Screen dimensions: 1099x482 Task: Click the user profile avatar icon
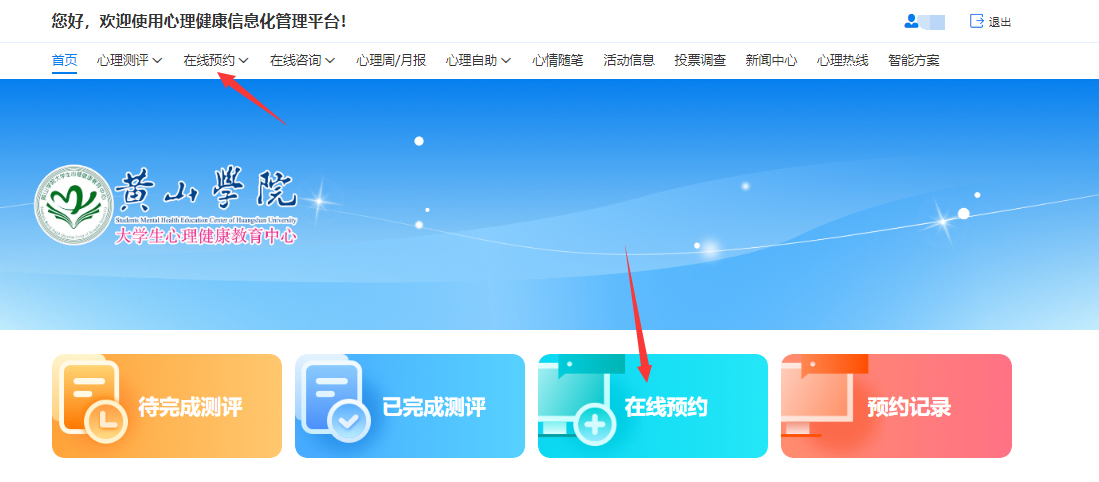pos(911,22)
